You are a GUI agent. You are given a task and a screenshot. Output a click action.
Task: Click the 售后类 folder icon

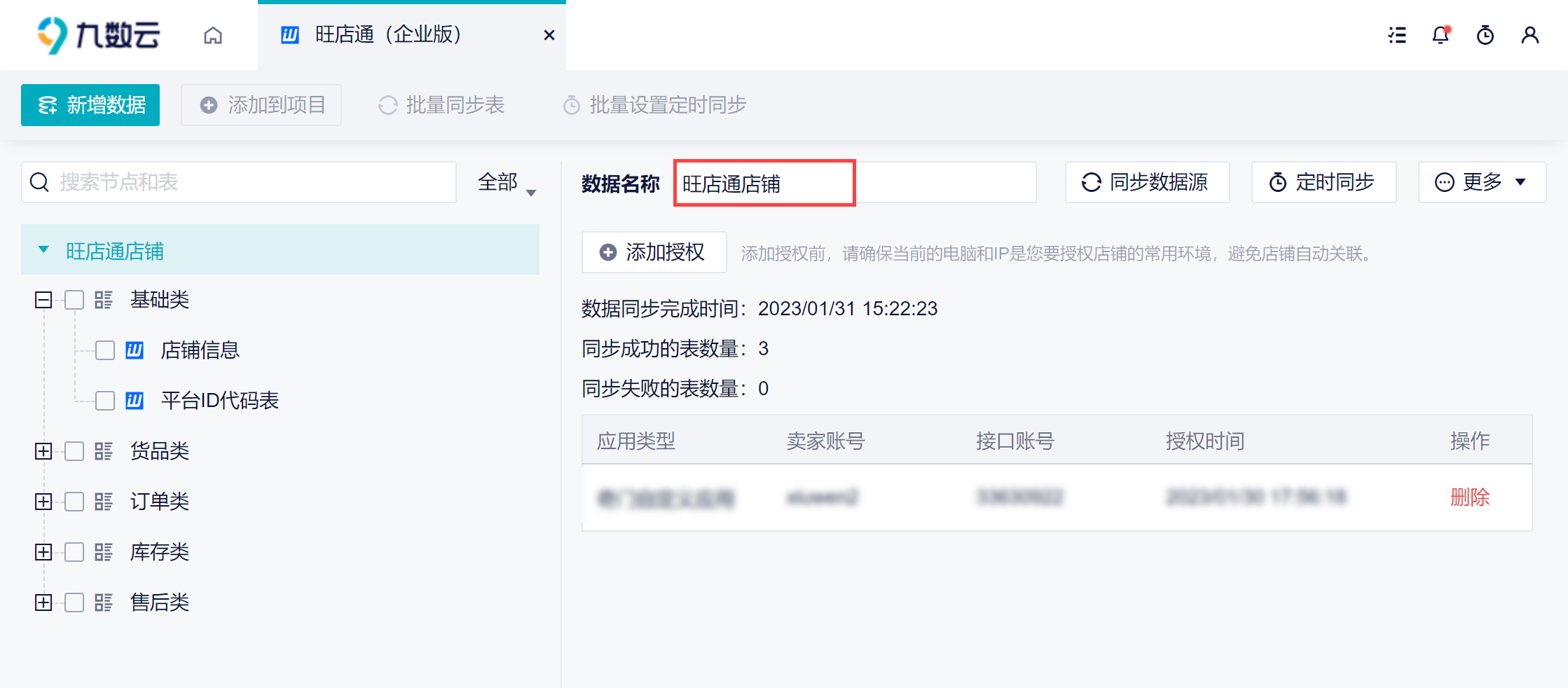point(104,603)
